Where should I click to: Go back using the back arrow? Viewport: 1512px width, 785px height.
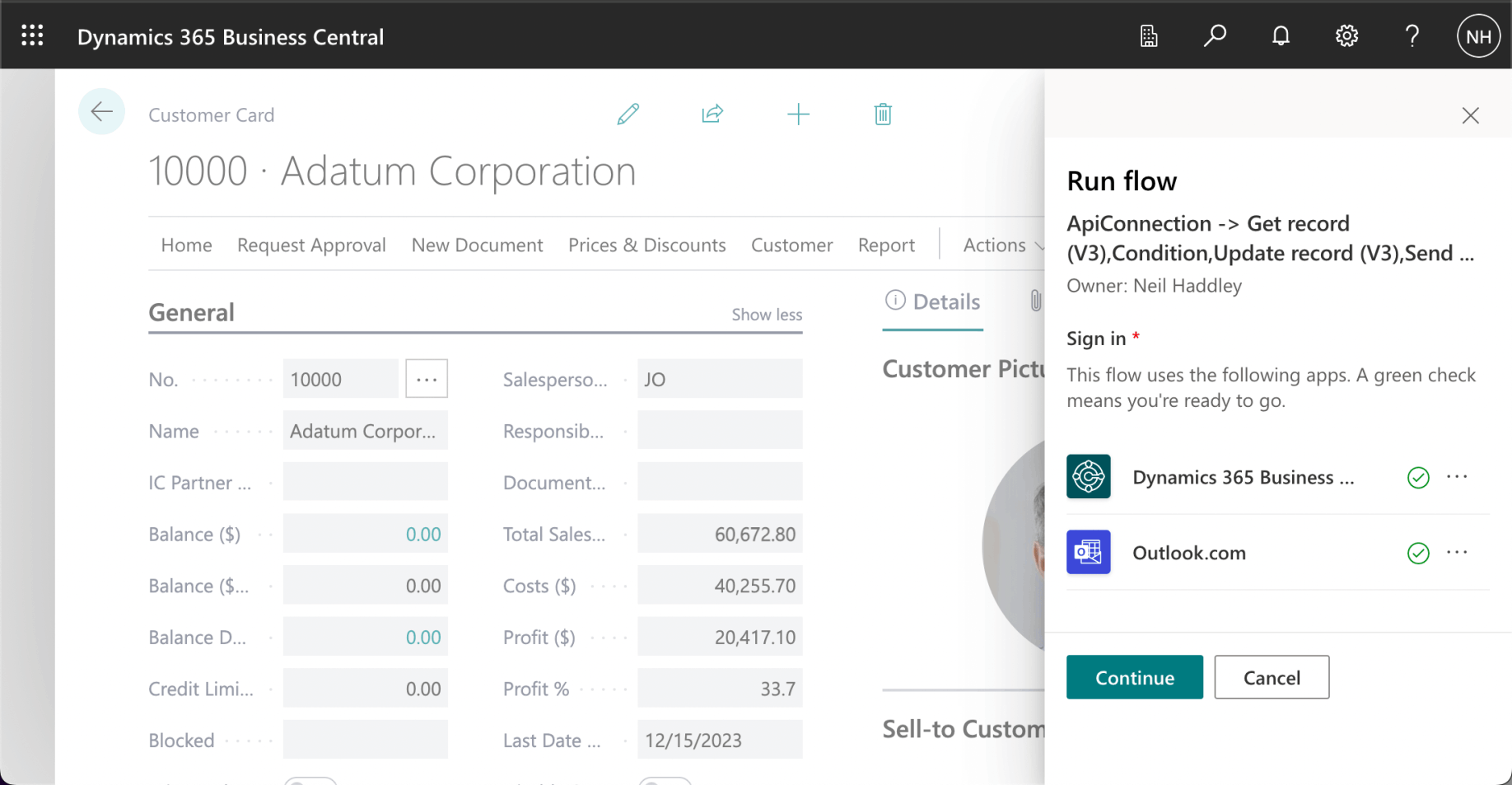pyautogui.click(x=101, y=112)
